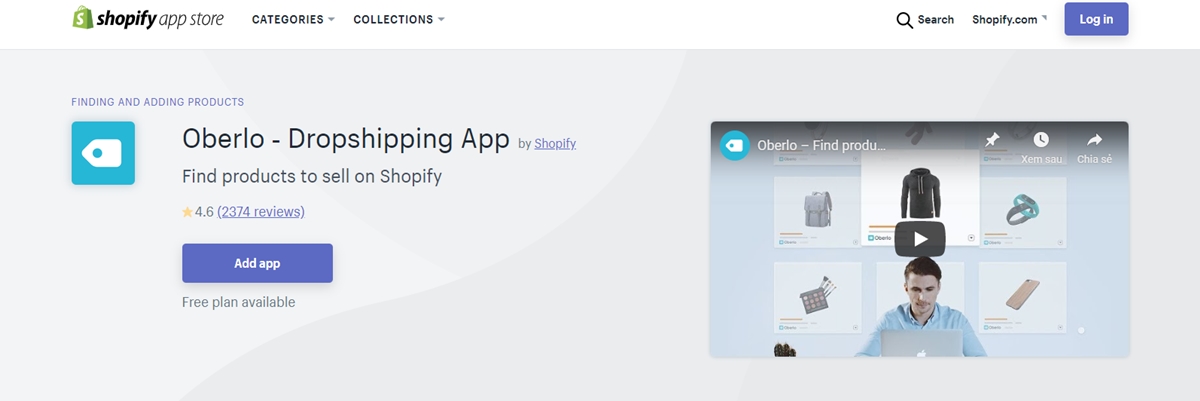The height and width of the screenshot is (401, 1200).
Task: Click the Log in button
Action: 1096,19
